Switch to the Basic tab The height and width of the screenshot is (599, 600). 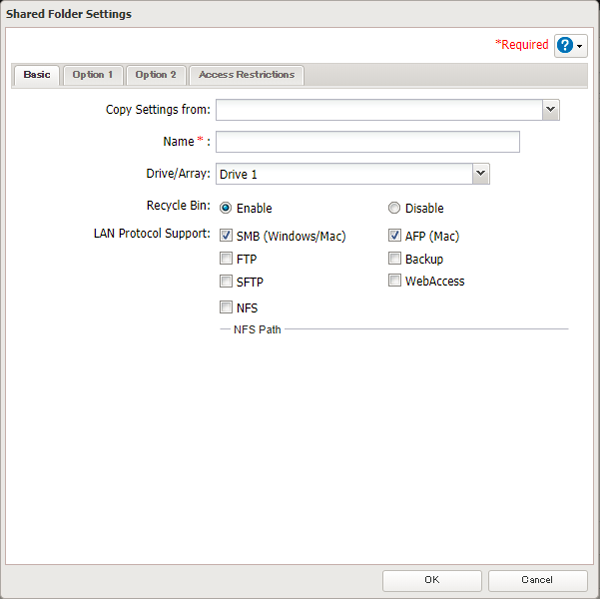pyautogui.click(x=37, y=75)
